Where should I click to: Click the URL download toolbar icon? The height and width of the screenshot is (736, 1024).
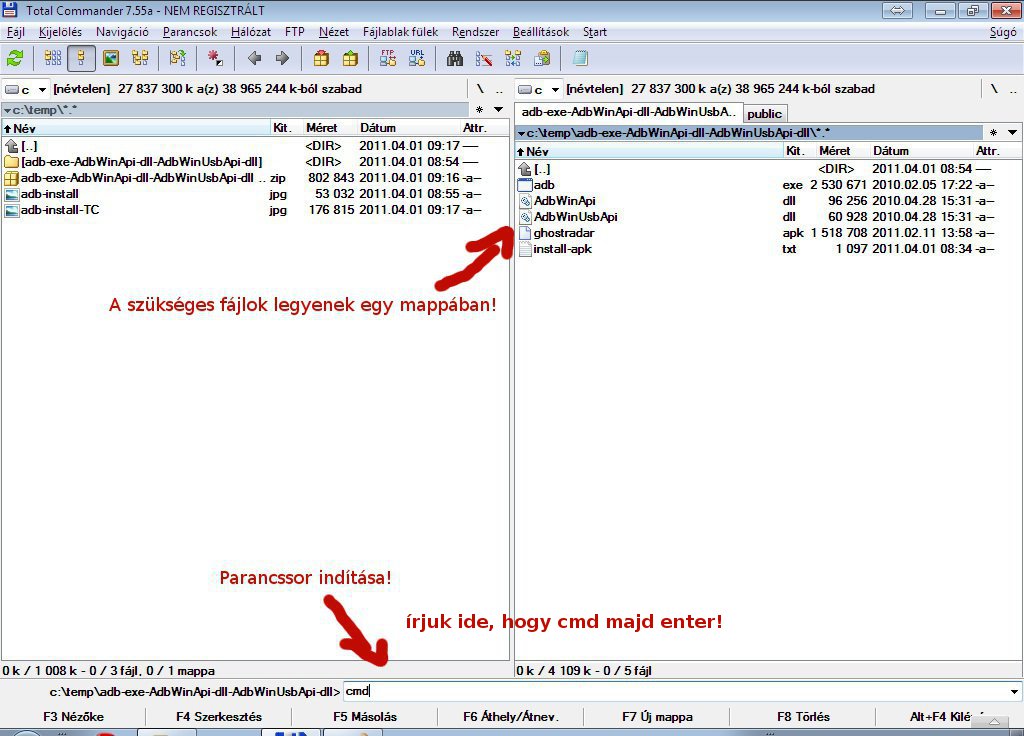click(x=417, y=59)
